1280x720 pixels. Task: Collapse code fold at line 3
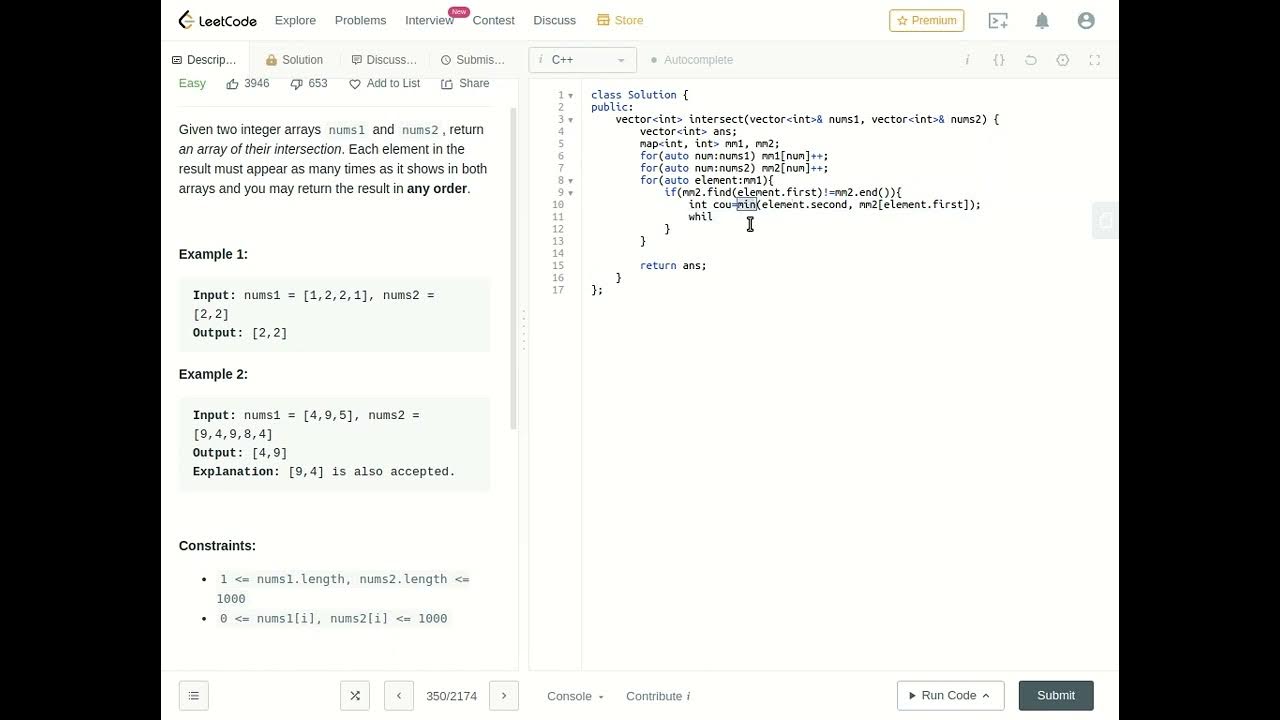click(x=571, y=119)
